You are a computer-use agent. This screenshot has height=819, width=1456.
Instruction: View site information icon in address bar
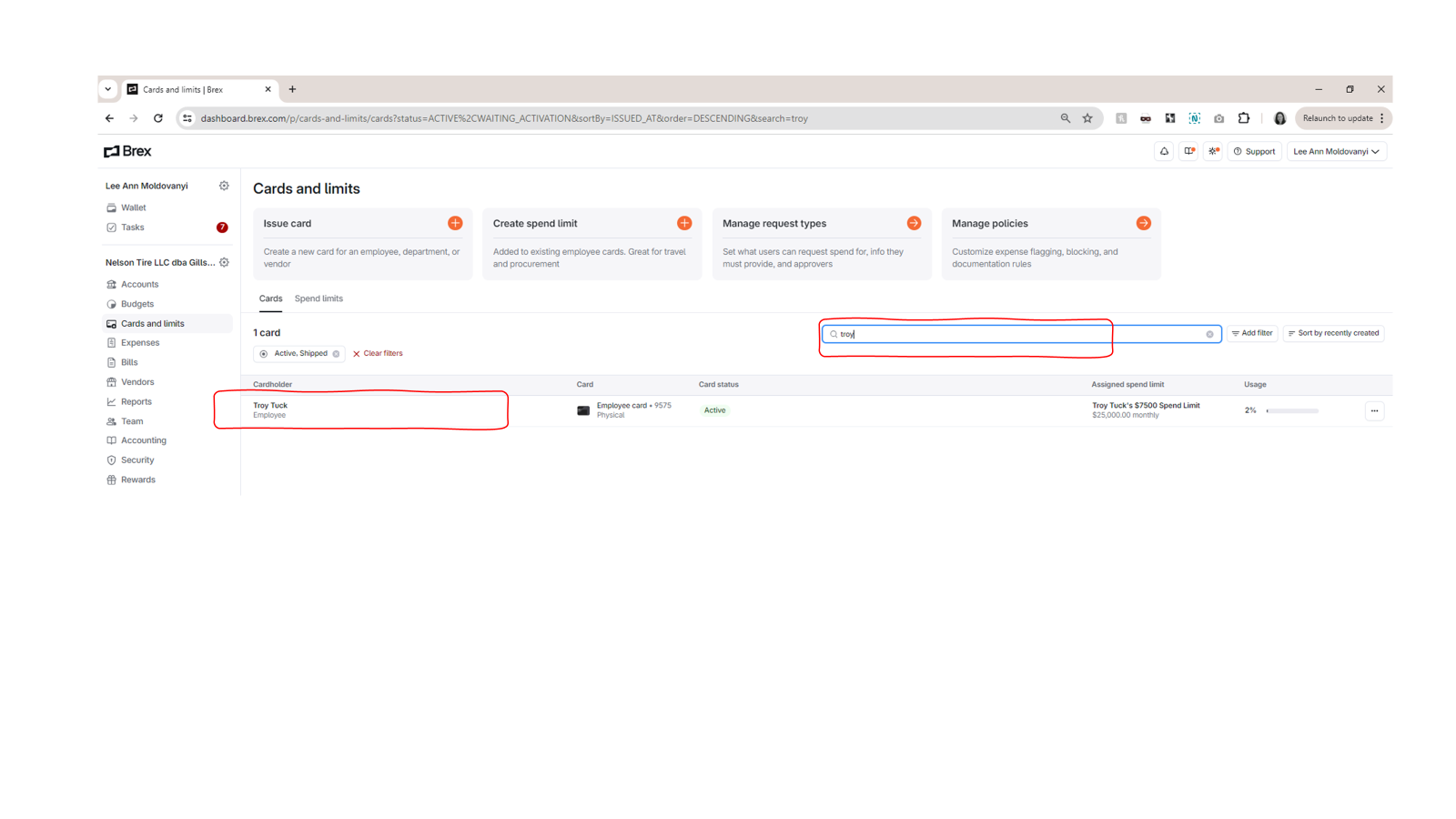point(187,118)
